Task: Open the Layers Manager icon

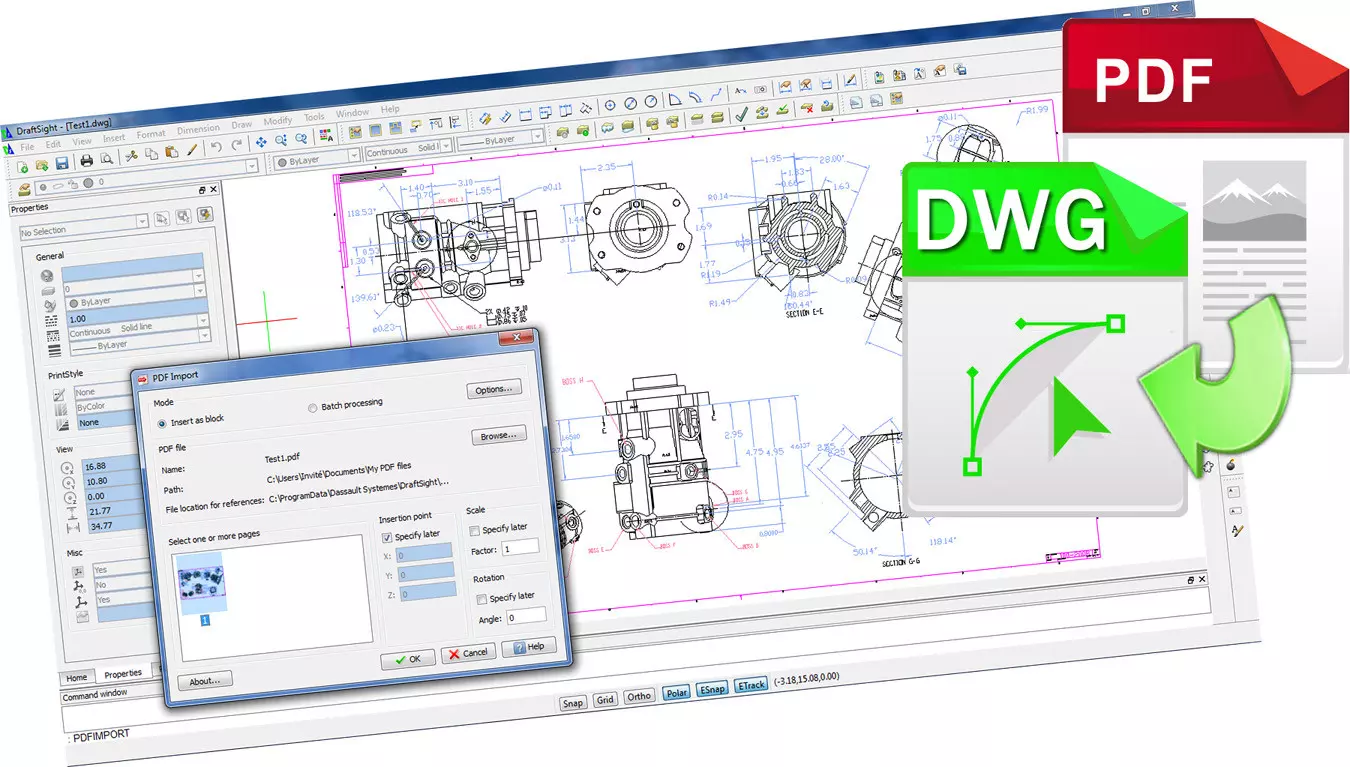Action: [x=26, y=189]
